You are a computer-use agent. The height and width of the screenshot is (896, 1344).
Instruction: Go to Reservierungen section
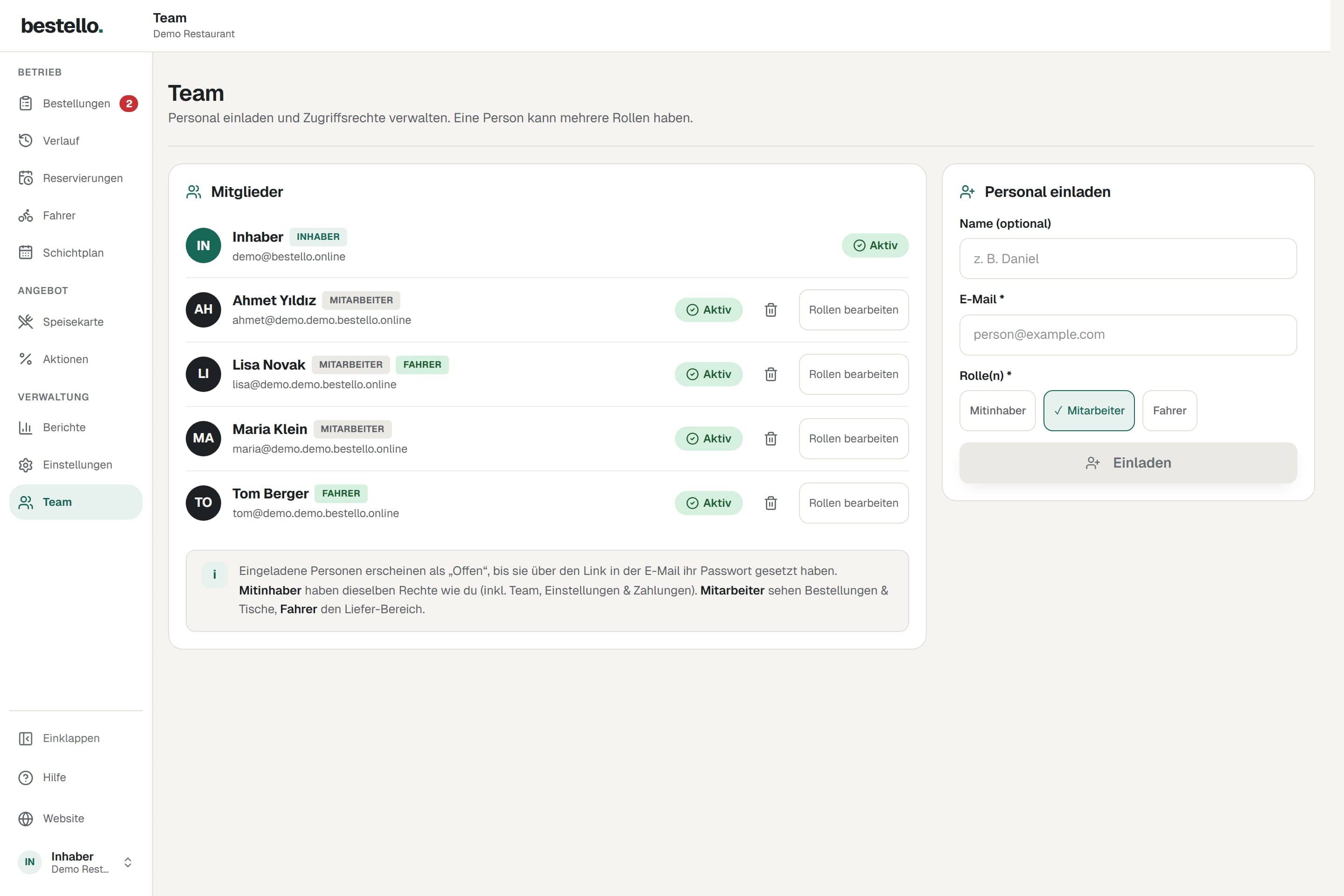76,178
